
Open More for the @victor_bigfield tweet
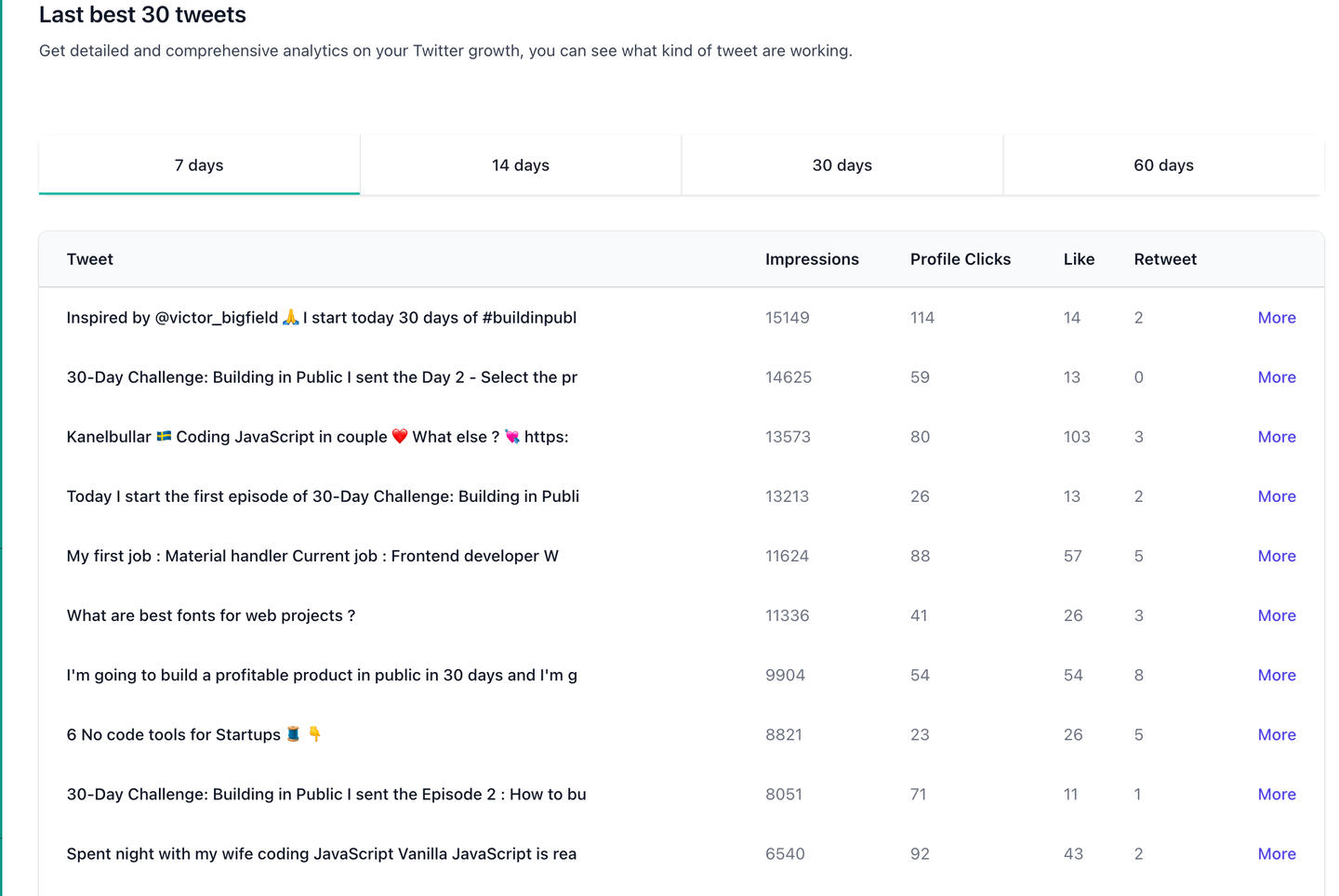[1277, 318]
